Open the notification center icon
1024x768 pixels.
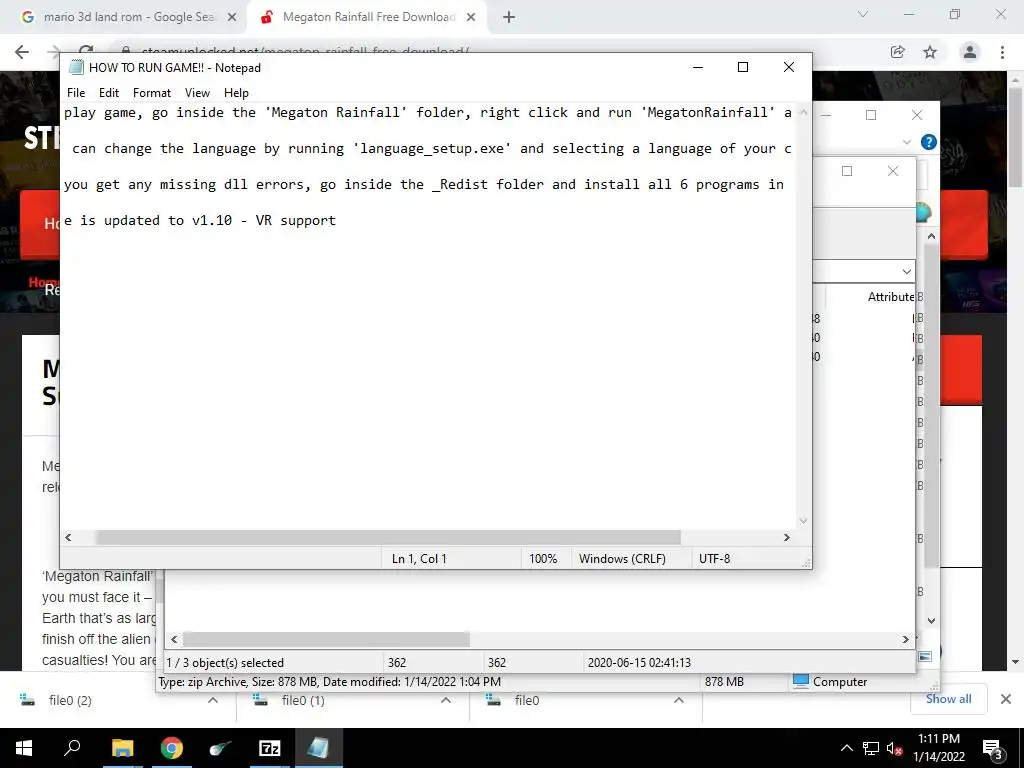point(993,748)
